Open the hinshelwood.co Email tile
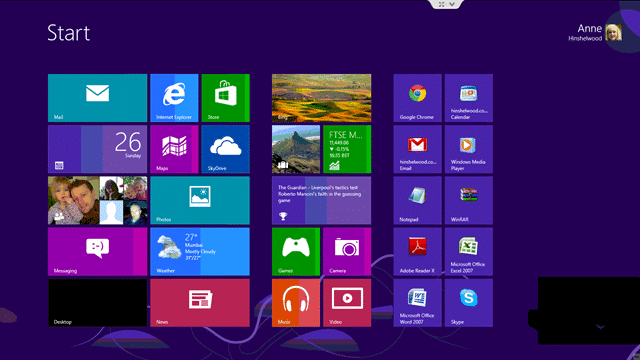This screenshot has width=640, height=360. pyautogui.click(x=418, y=149)
